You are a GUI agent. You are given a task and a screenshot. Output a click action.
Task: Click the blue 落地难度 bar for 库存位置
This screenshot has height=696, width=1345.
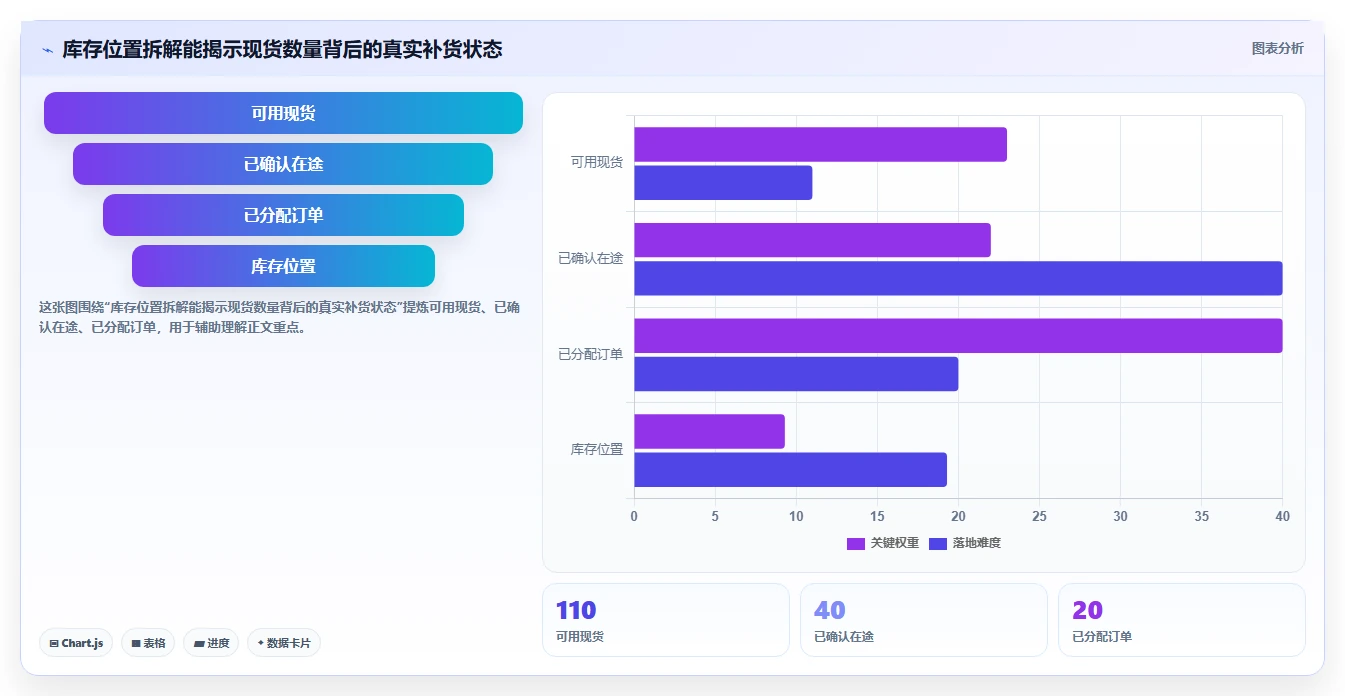(790, 470)
